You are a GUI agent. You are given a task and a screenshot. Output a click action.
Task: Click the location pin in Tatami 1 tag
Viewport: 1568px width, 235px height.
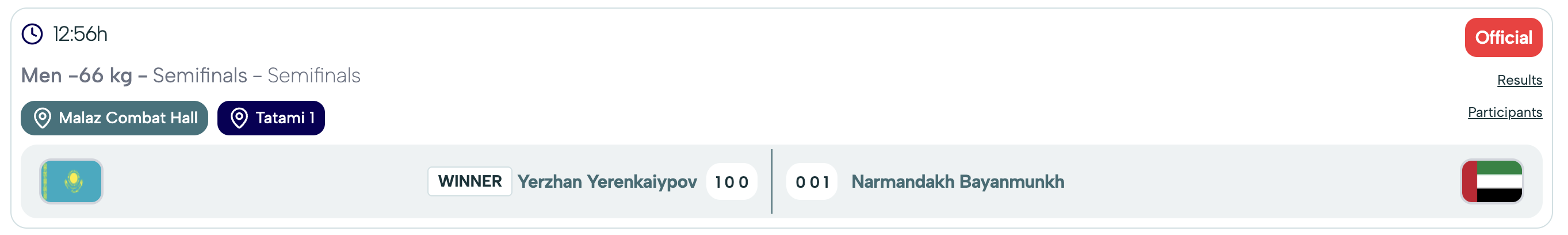[239, 118]
